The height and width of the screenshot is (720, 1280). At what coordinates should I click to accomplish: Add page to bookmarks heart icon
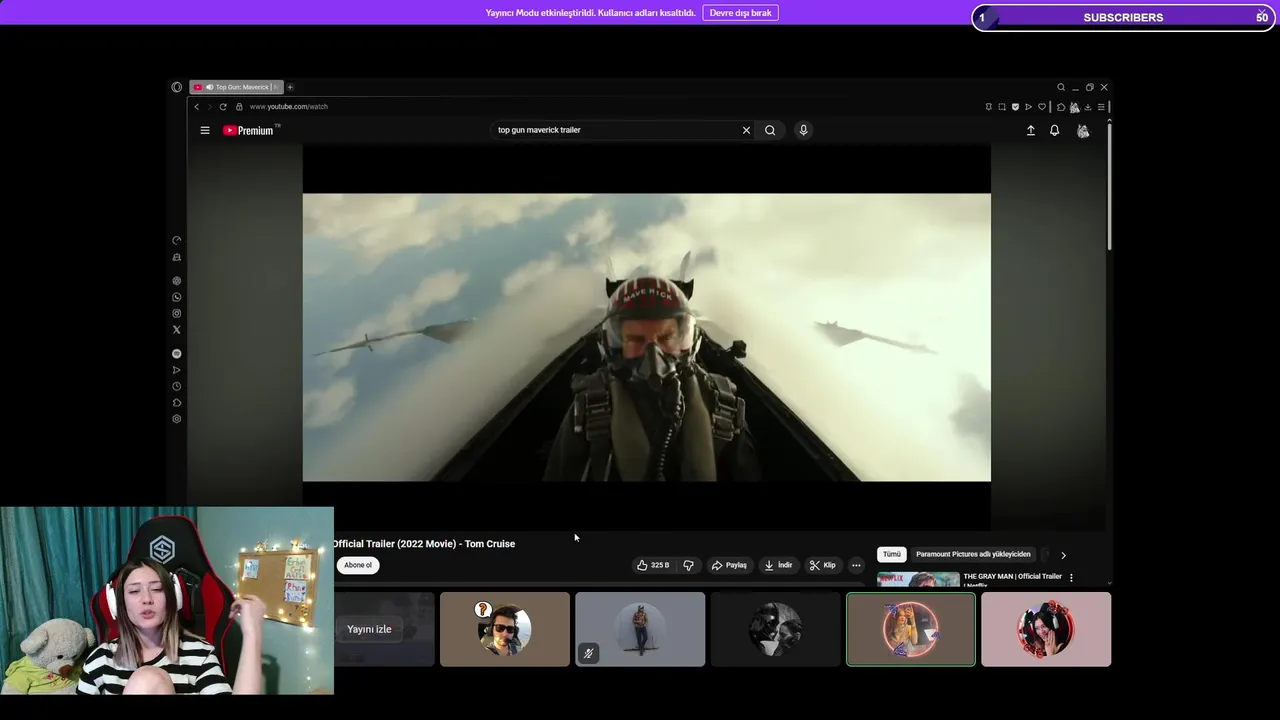(1042, 107)
